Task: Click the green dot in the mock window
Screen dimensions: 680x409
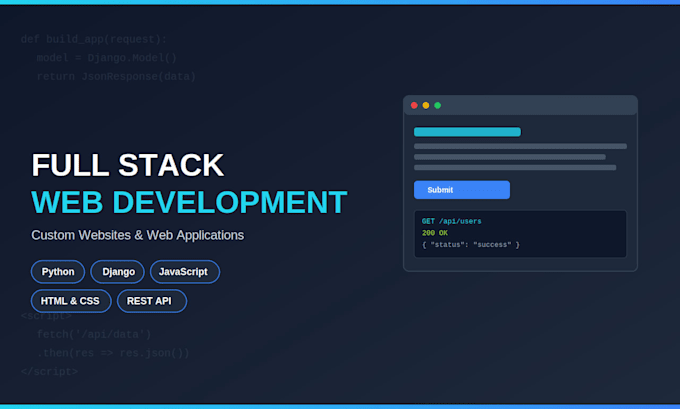Action: pos(438,105)
